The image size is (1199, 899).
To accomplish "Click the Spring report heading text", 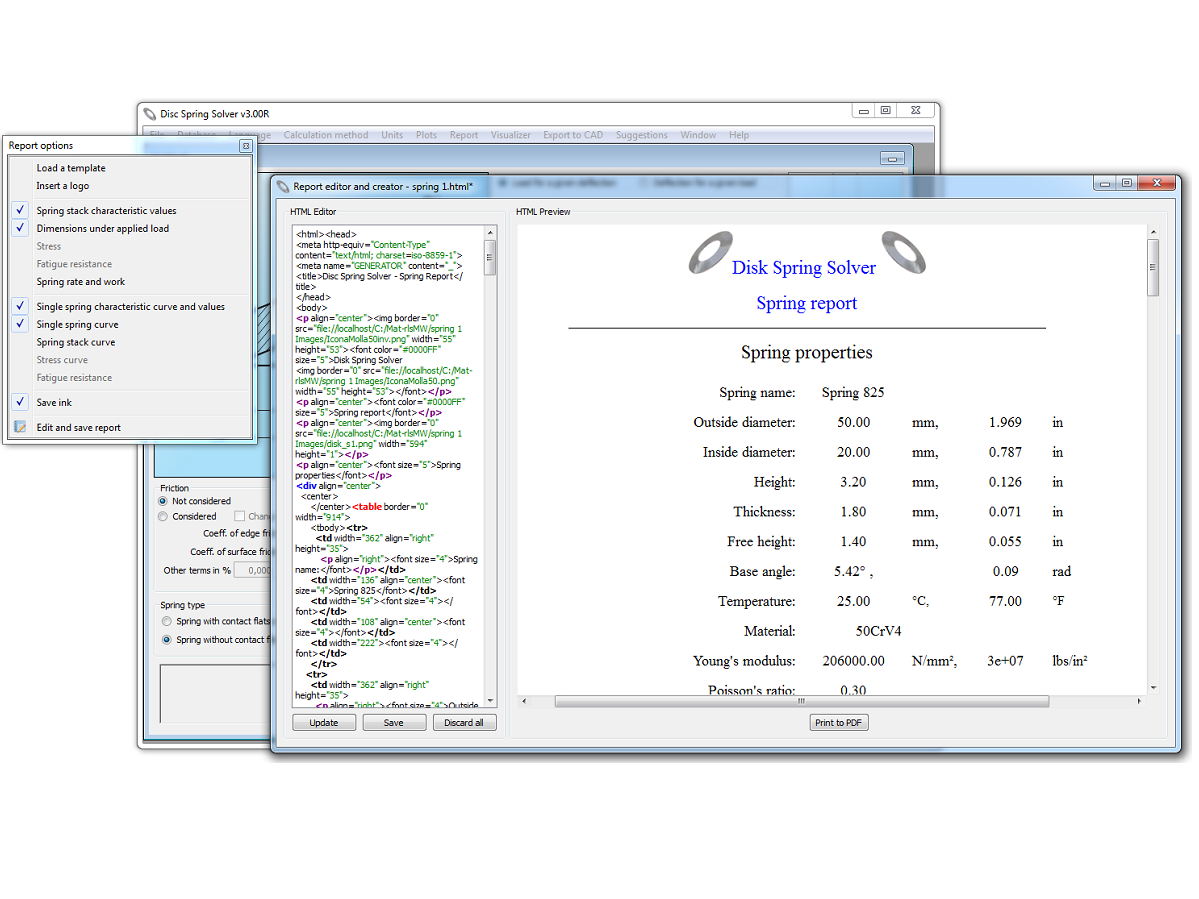I will (807, 303).
